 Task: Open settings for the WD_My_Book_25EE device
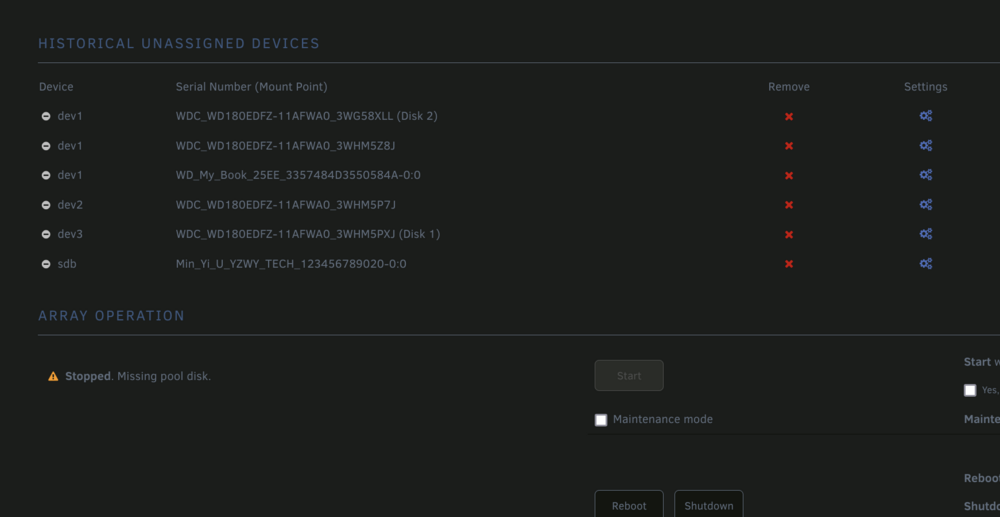pyautogui.click(x=925, y=175)
